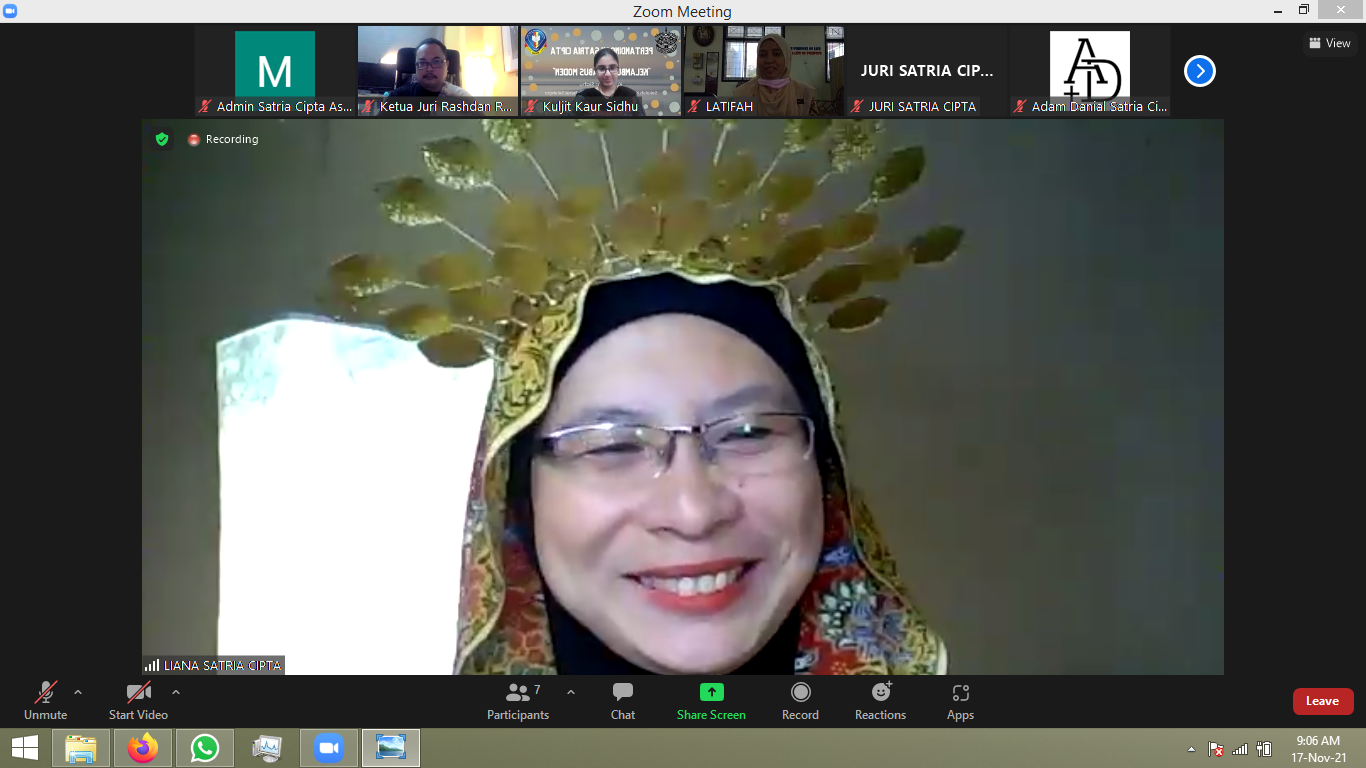Viewport: 1366px width, 768px height.
Task: Open the Chat panel
Action: (x=622, y=700)
